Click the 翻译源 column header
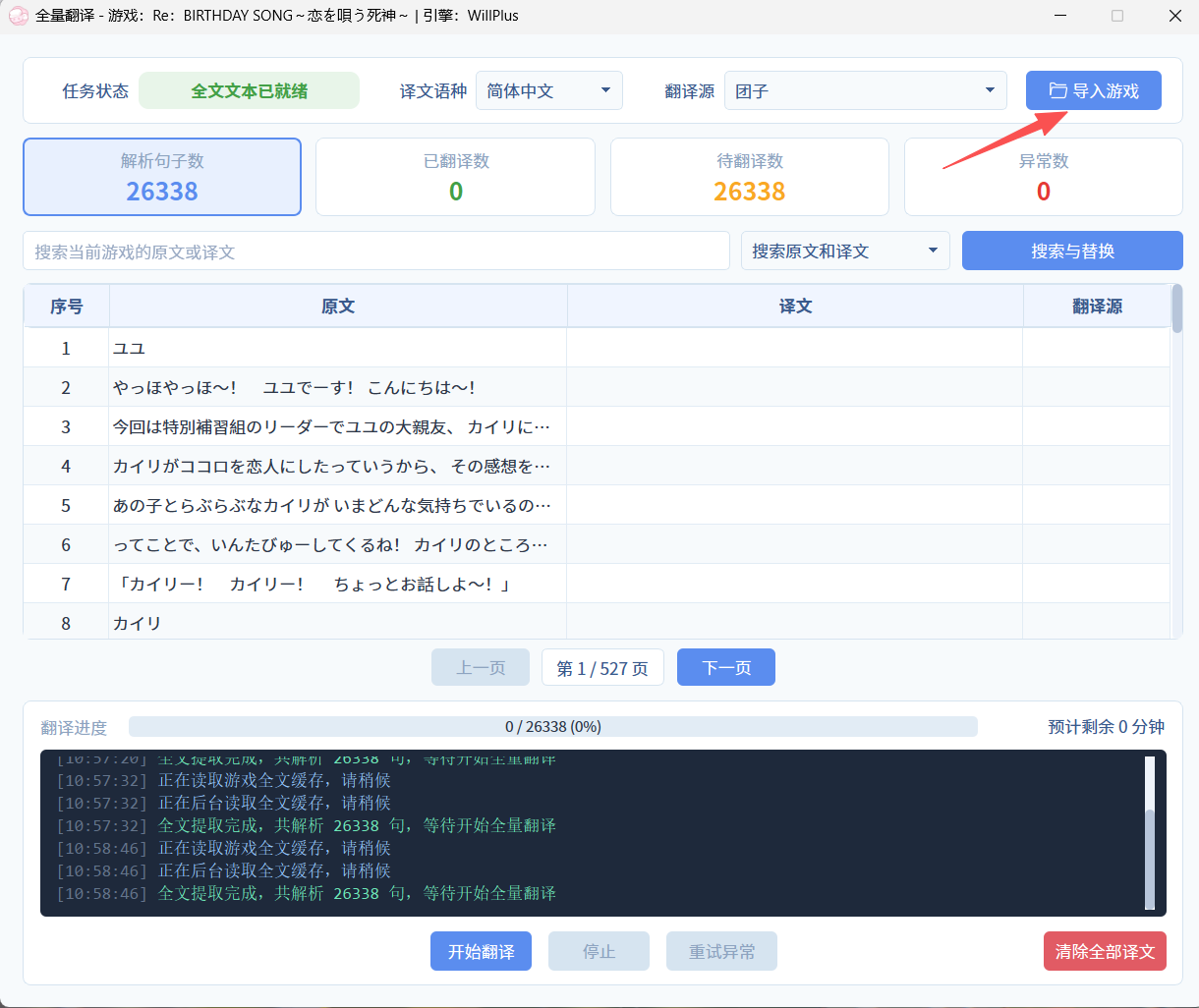The image size is (1199, 1008). pyautogui.click(x=1097, y=307)
